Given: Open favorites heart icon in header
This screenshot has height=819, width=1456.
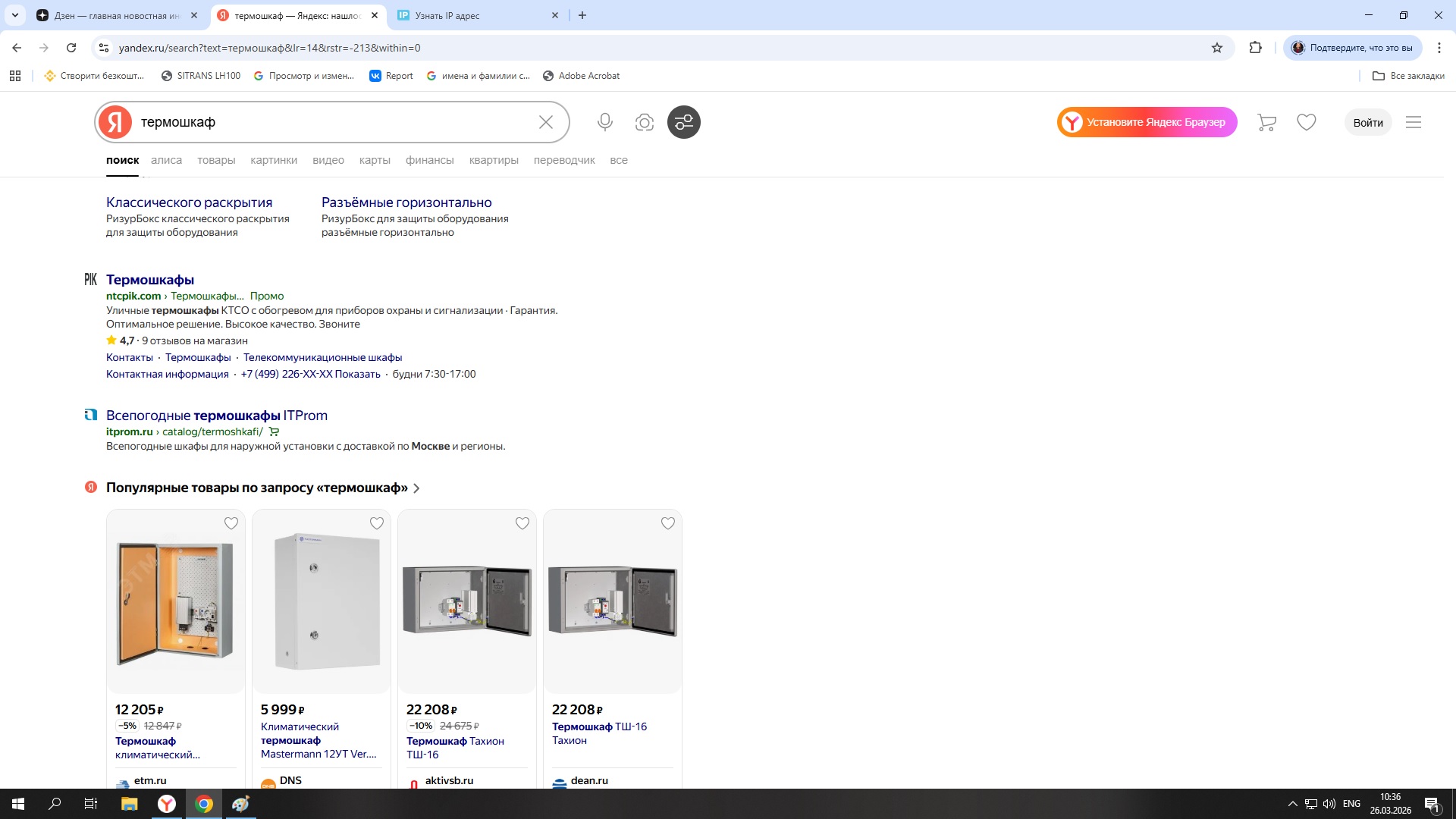Looking at the screenshot, I should point(1306,122).
